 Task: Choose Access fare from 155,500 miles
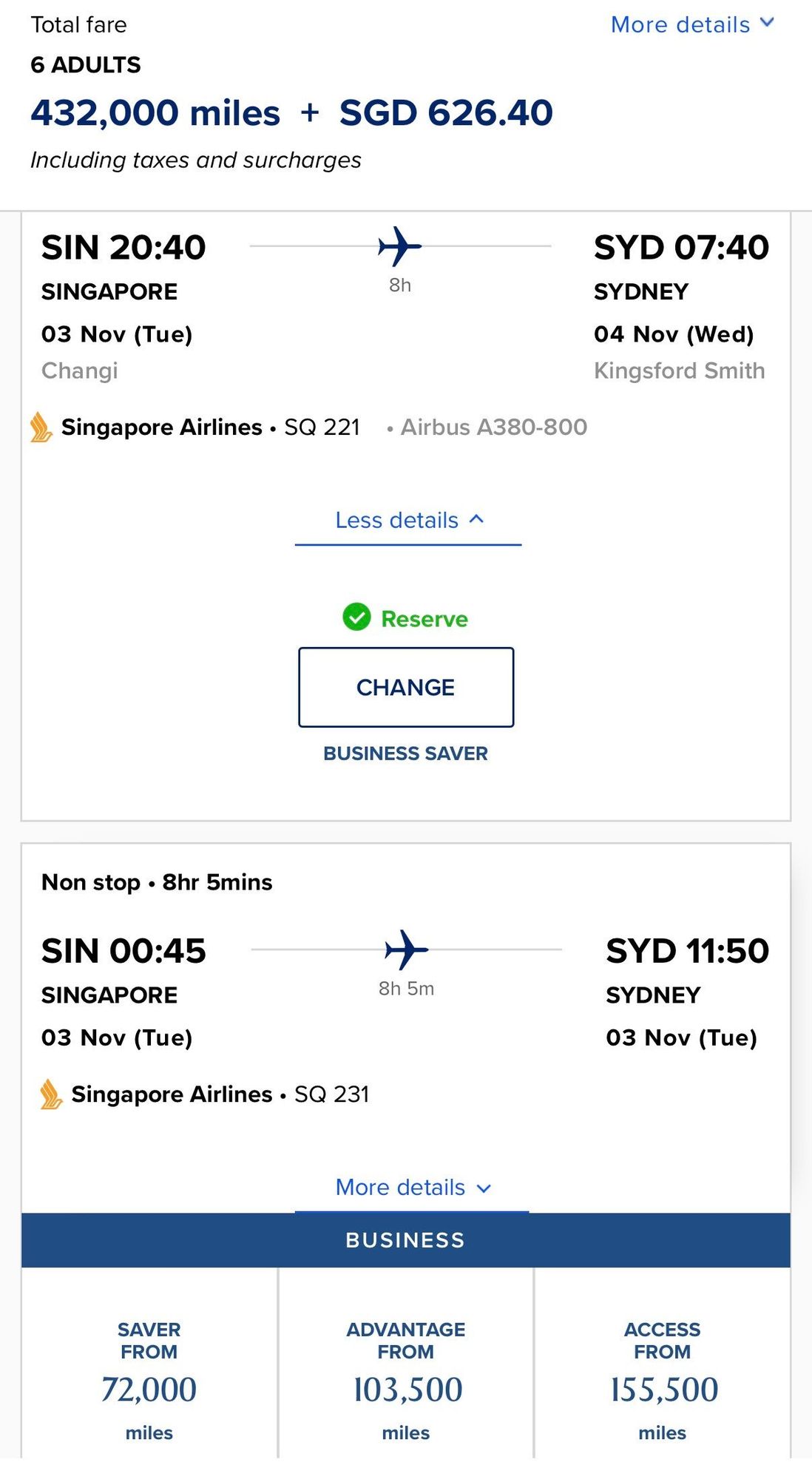point(663,1380)
